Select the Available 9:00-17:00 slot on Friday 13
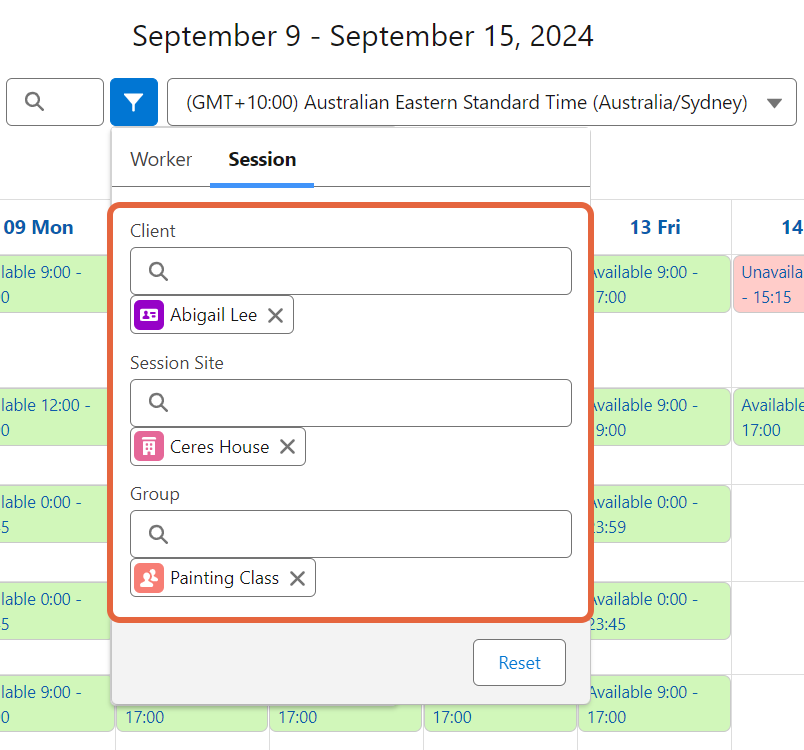Viewport: 804px width, 750px height. coord(655,284)
